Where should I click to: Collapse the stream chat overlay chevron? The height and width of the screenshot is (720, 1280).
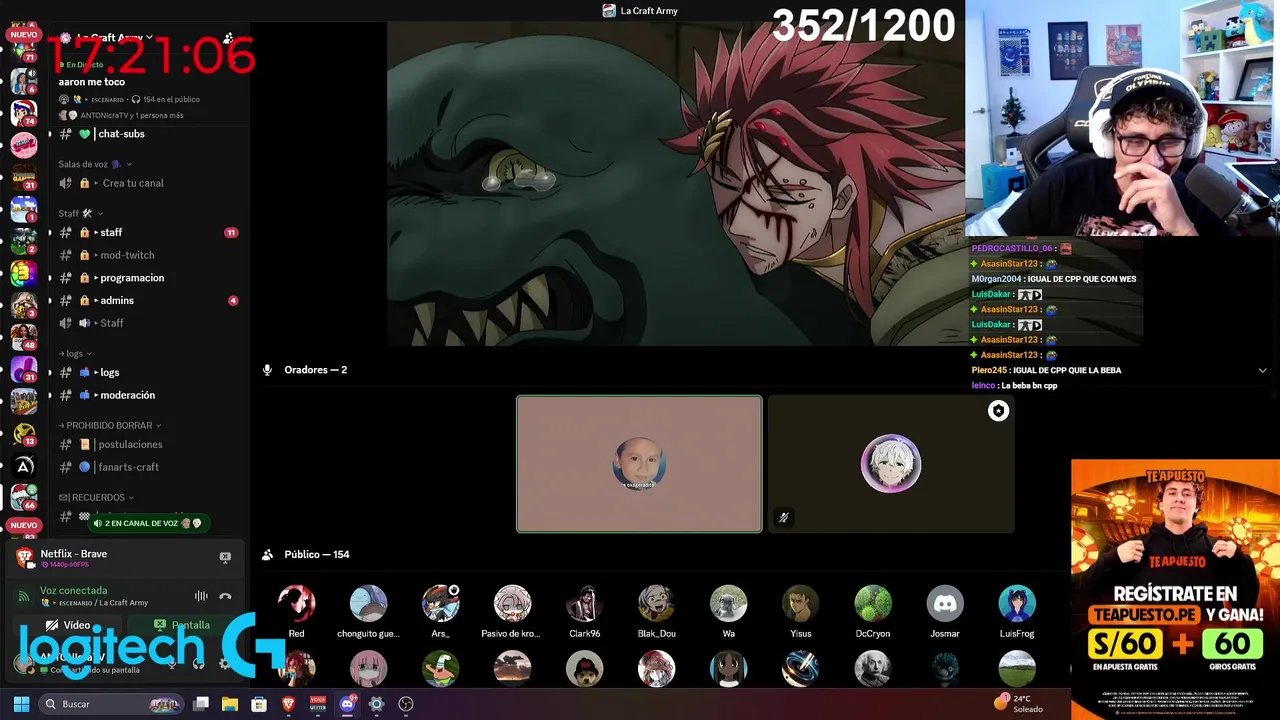(1262, 370)
